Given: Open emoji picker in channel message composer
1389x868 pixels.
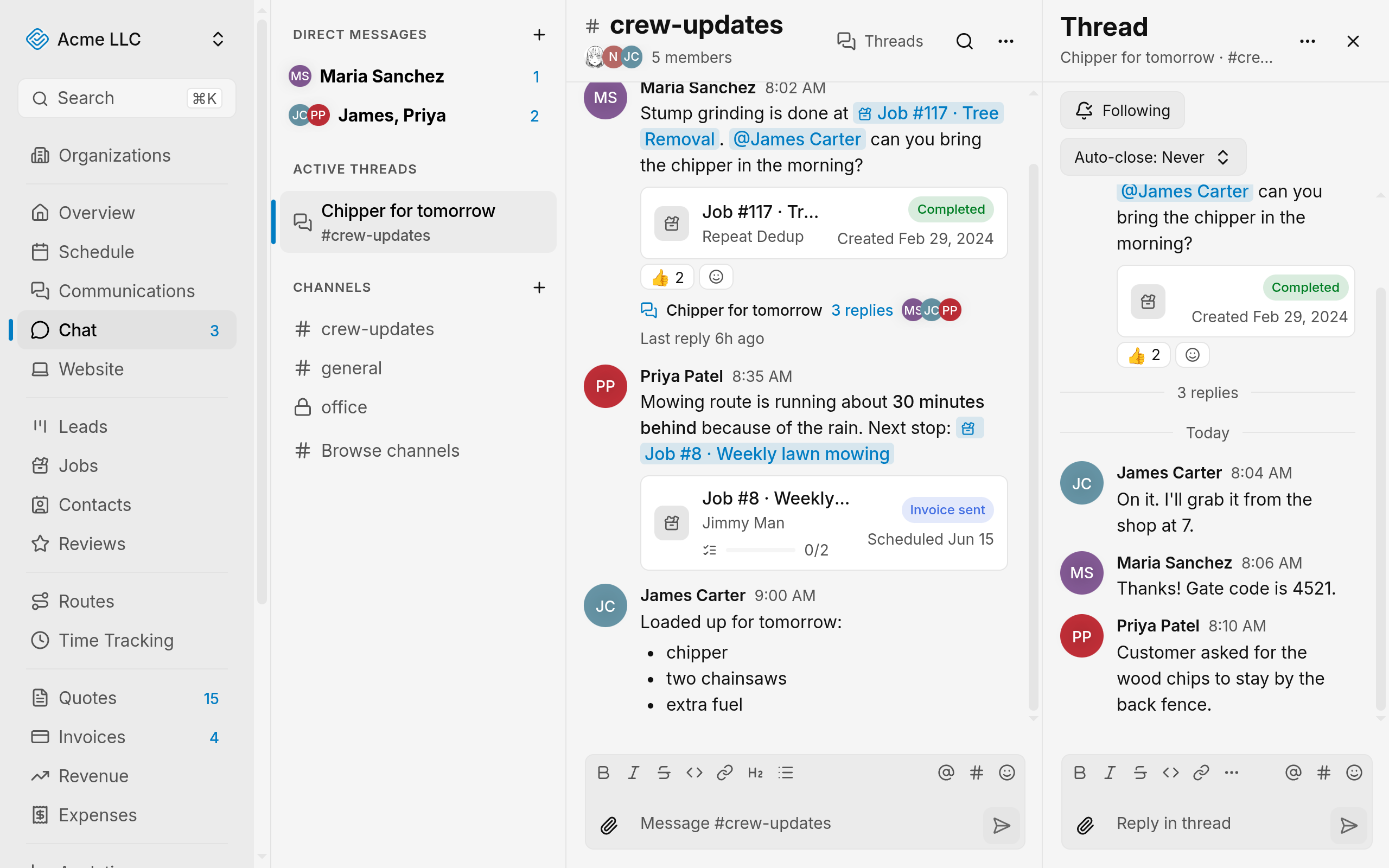Looking at the screenshot, I should coord(1006,773).
